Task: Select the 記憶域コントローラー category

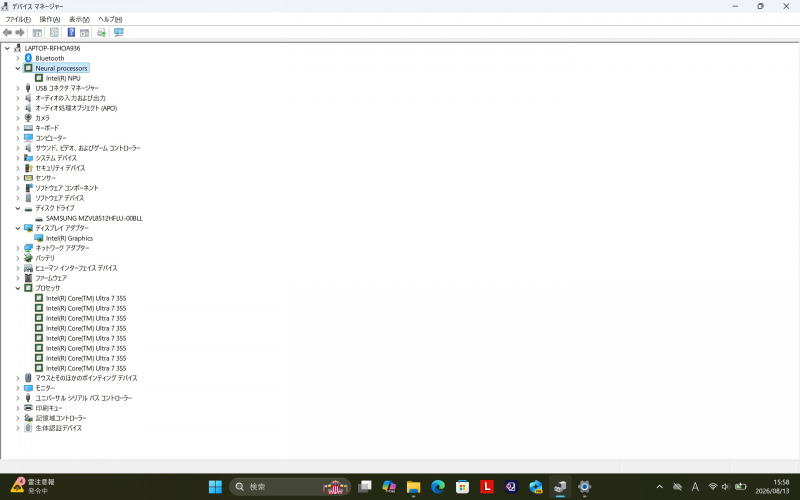Action: click(61, 418)
